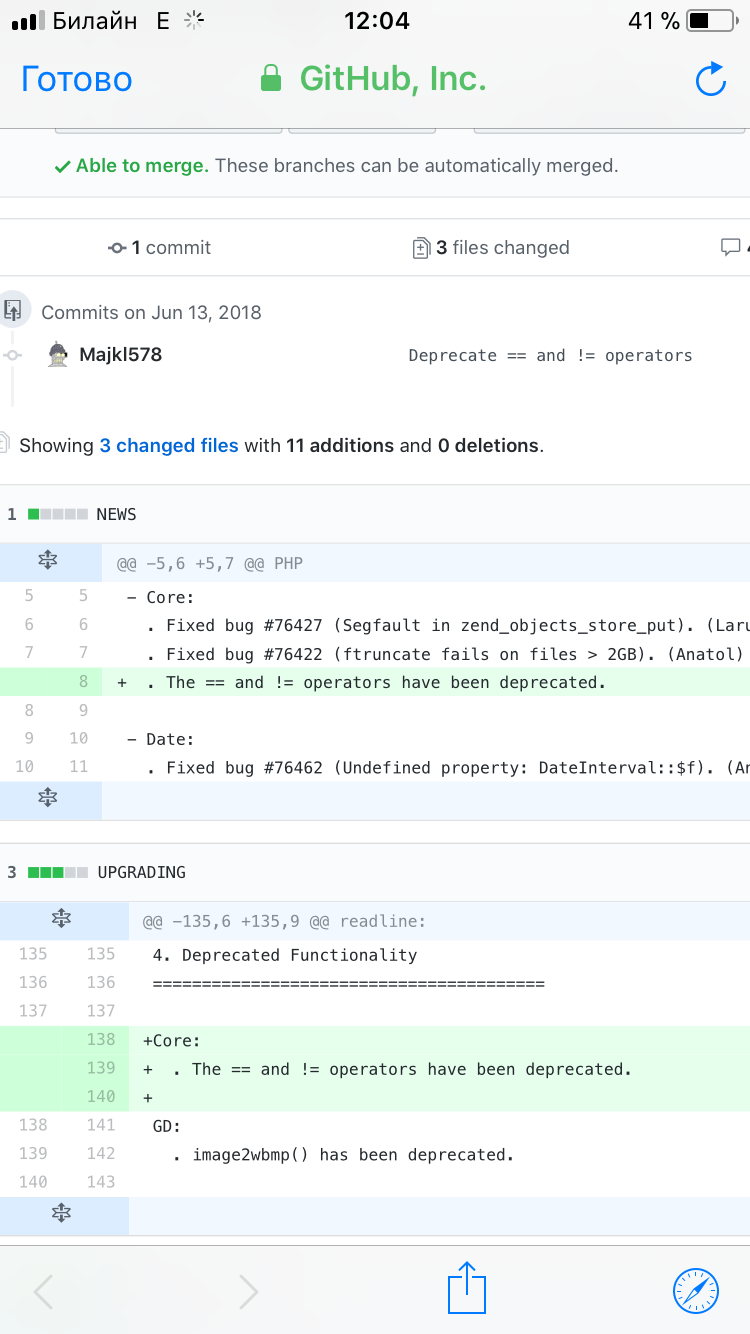This screenshot has width=750, height=1334.
Task: Tap the Safari reload page icon
Action: (710, 80)
